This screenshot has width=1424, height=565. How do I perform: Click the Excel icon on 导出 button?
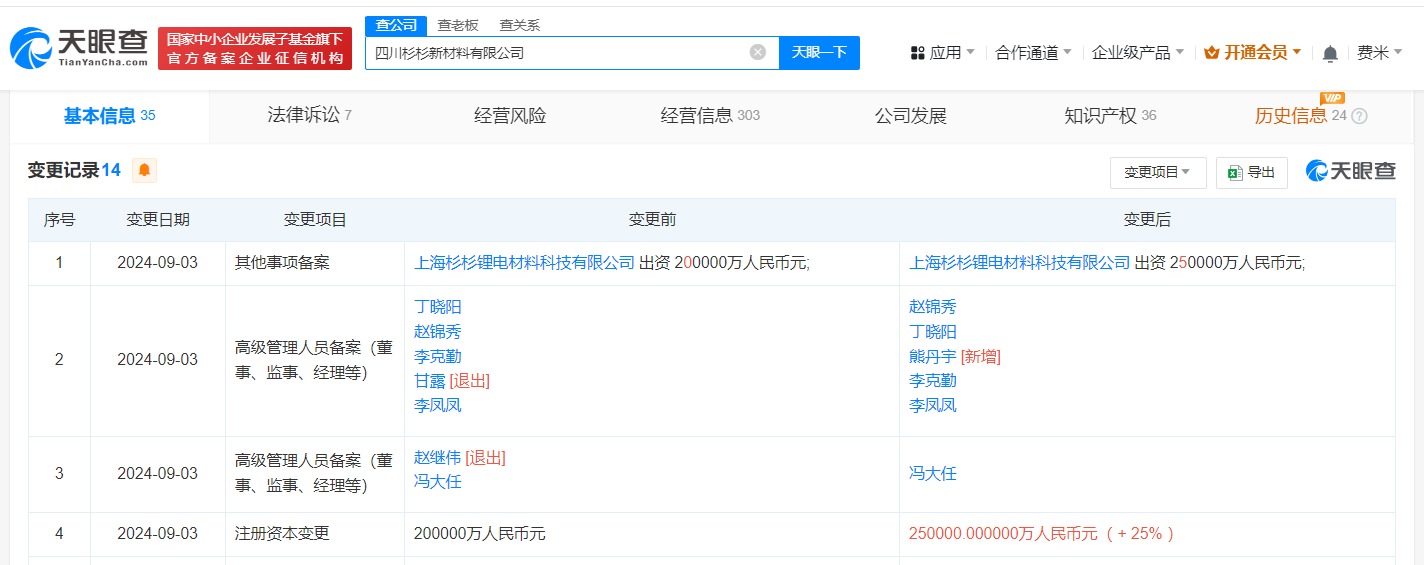coord(1235,172)
